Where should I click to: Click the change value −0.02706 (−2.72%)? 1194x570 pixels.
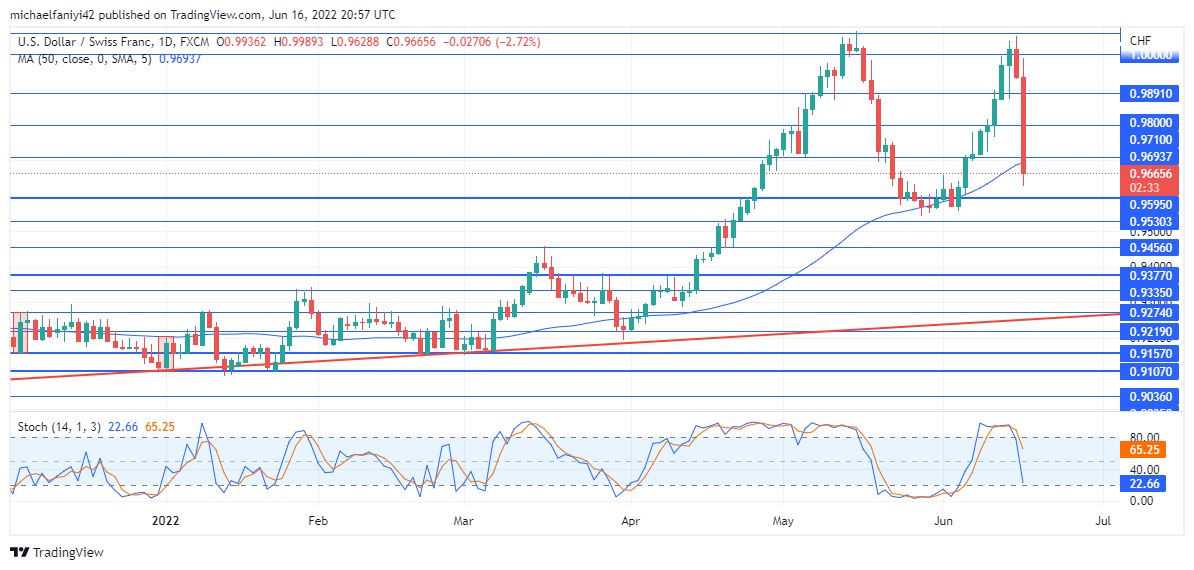493,43
